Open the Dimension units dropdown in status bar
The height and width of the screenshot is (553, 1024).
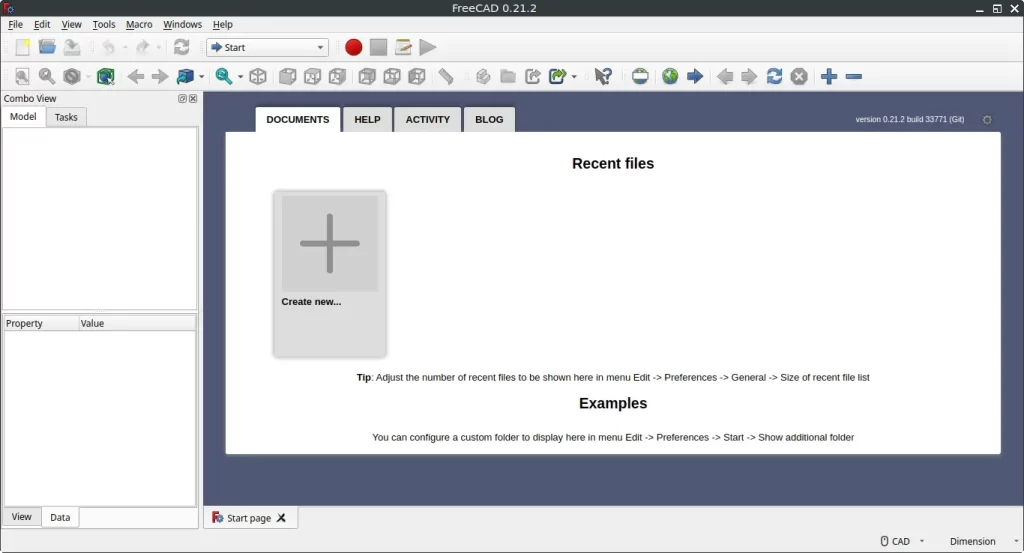984,541
